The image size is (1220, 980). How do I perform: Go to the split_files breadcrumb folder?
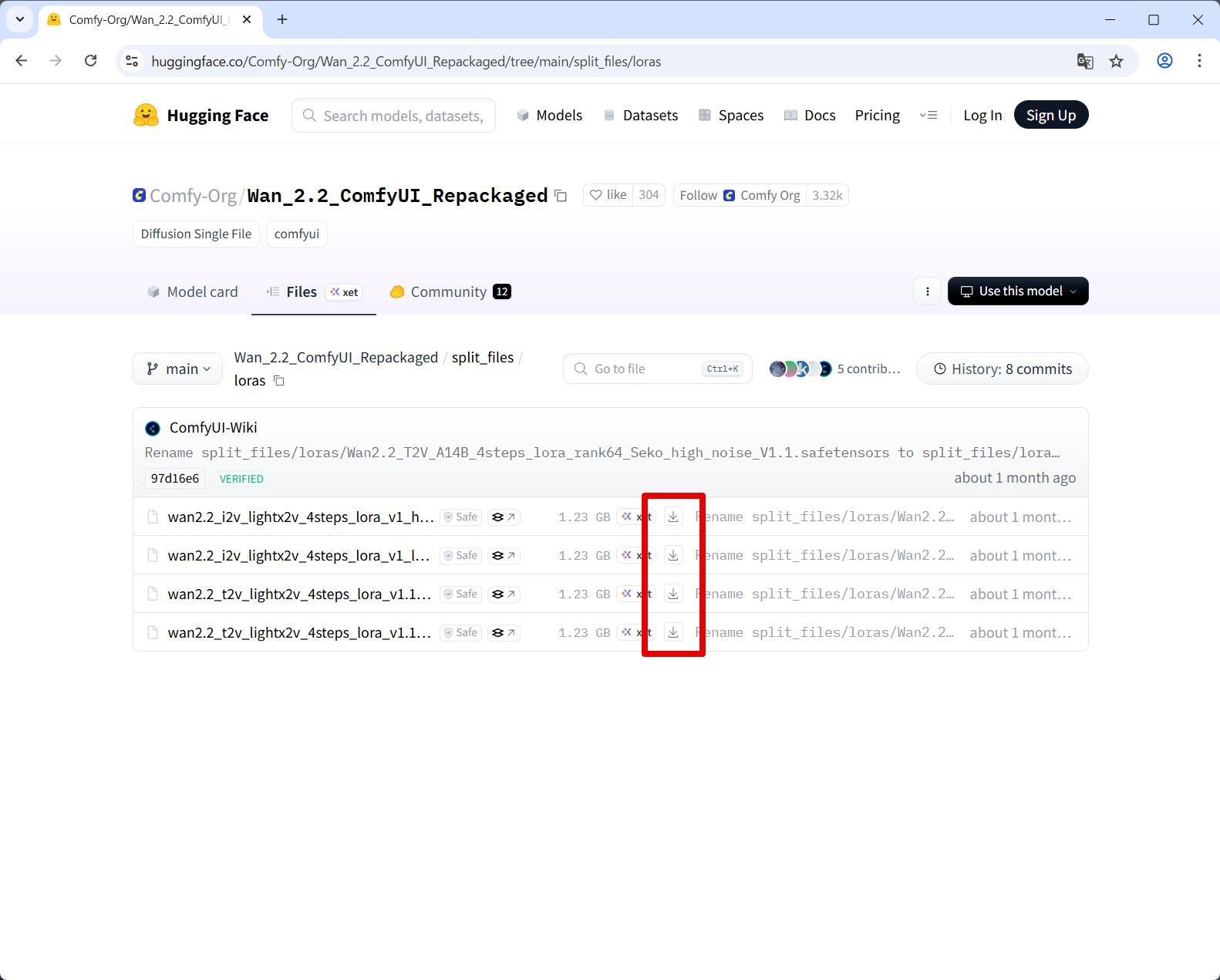483,357
